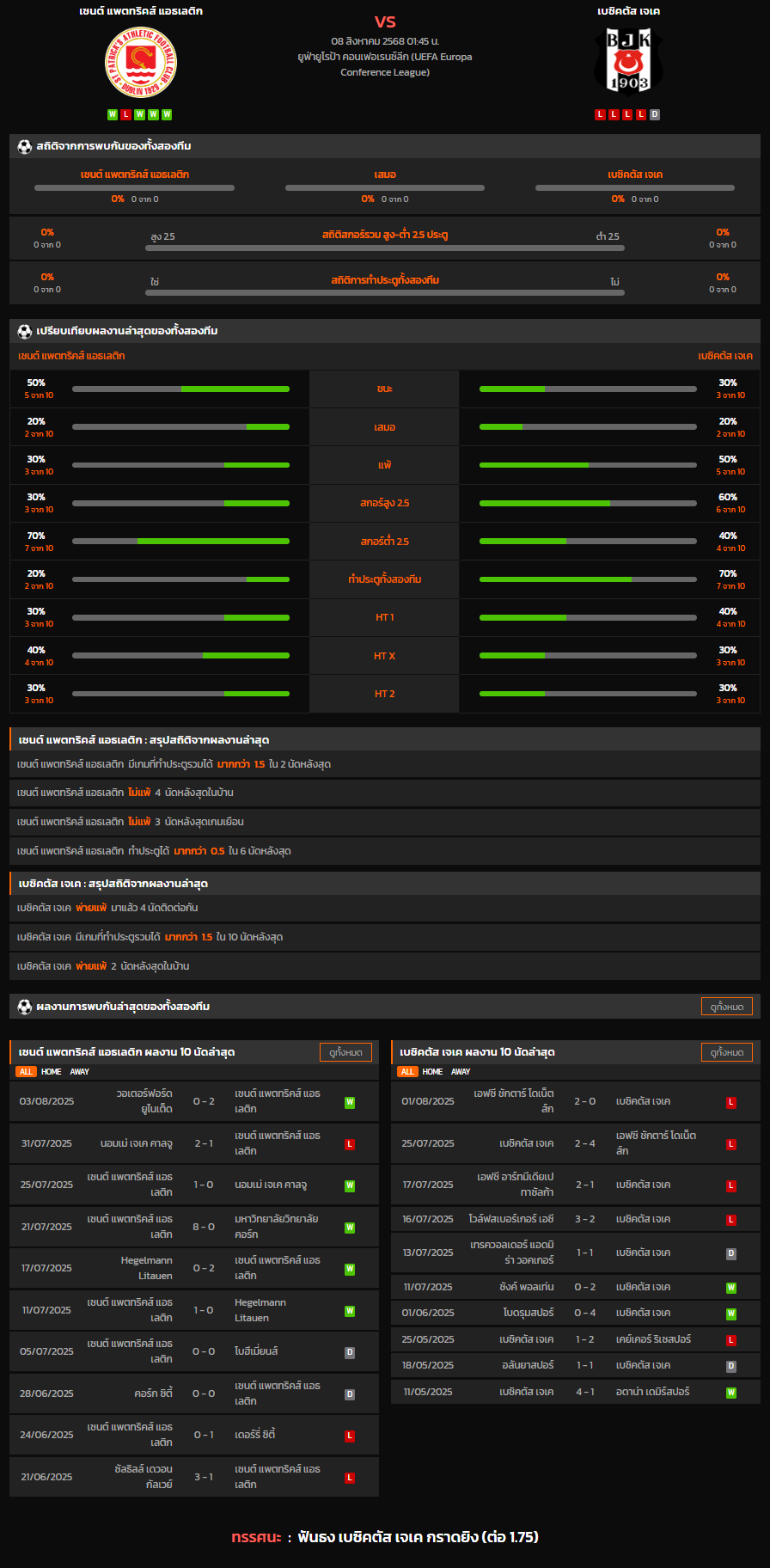Click L badge on Besiktas 25/07/2025 2-4 row
The height and width of the screenshot is (1568, 770).
click(731, 1144)
